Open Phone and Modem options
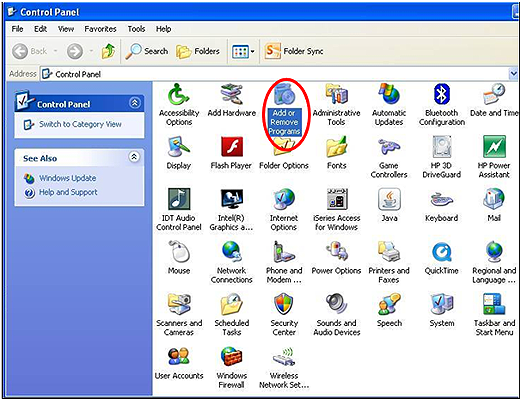This screenshot has width=520, height=399. tap(284, 262)
